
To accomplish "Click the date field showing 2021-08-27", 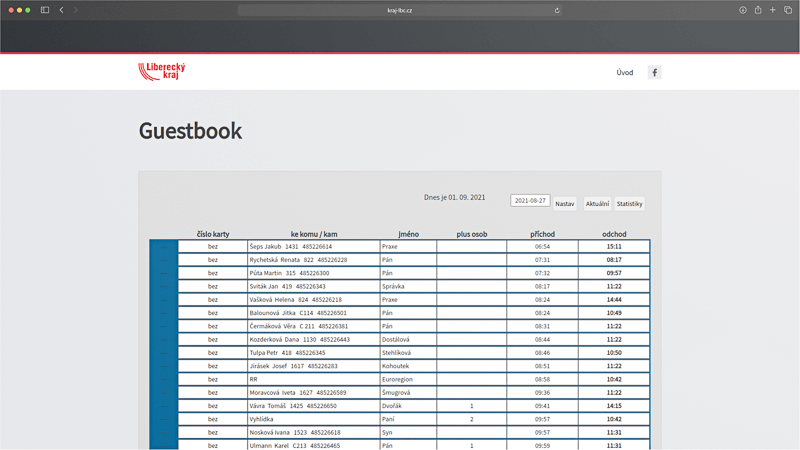I will pos(530,201).
